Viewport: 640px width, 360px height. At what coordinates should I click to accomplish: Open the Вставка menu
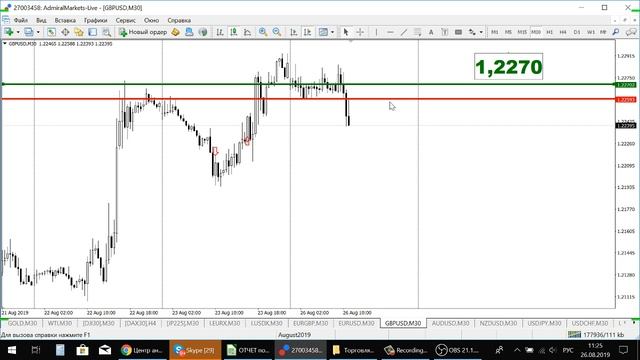click(x=65, y=20)
